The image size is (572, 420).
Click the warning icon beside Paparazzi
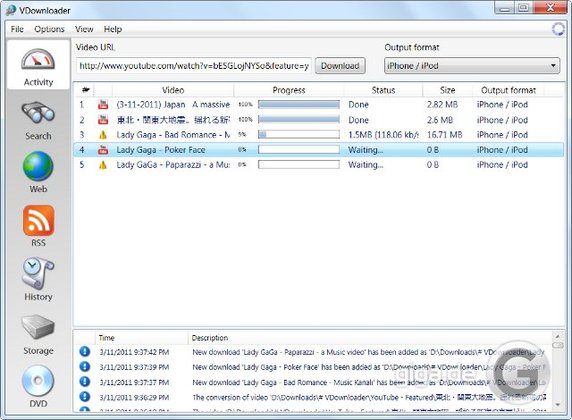pyautogui.click(x=103, y=165)
